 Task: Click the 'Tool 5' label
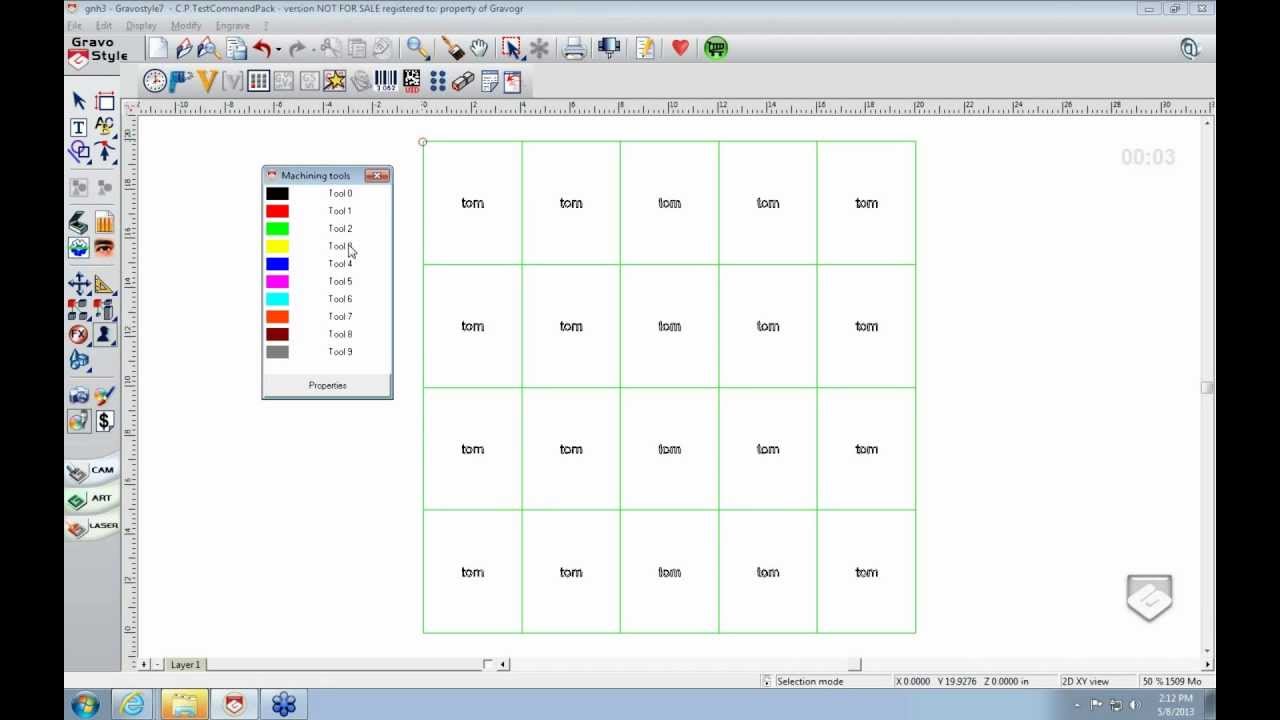click(x=340, y=282)
